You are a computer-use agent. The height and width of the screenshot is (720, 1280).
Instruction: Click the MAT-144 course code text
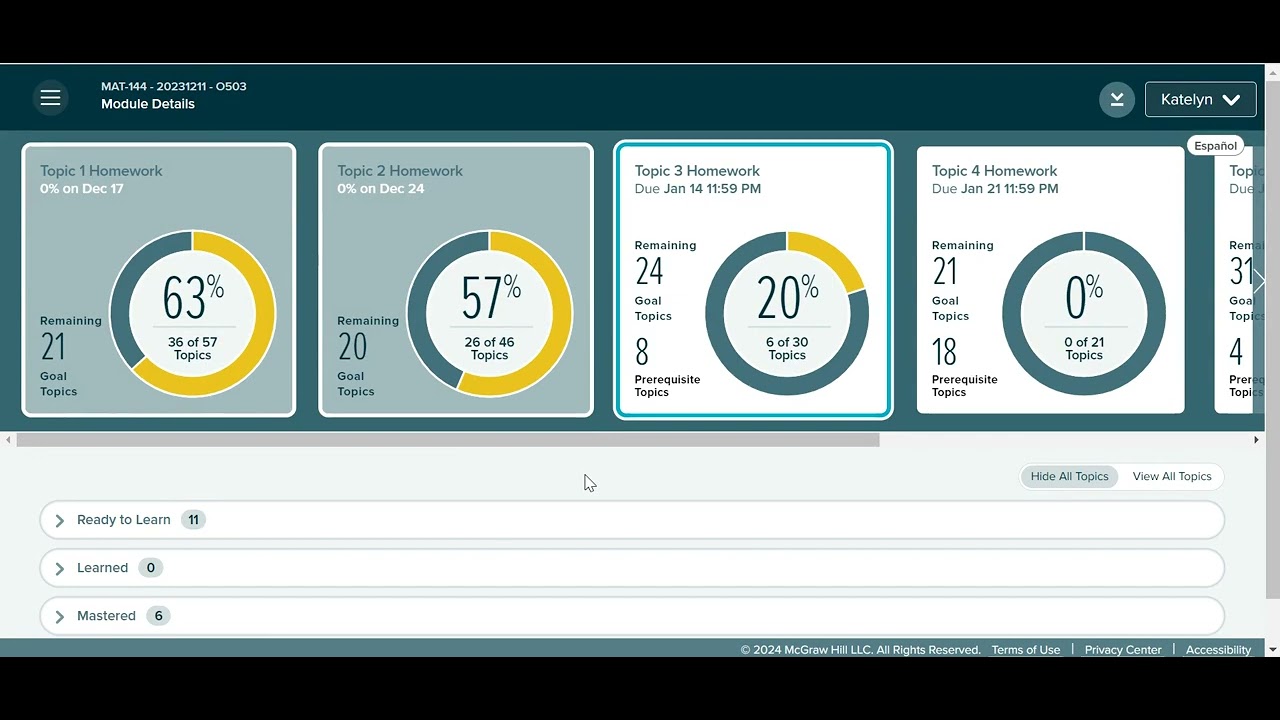[174, 86]
